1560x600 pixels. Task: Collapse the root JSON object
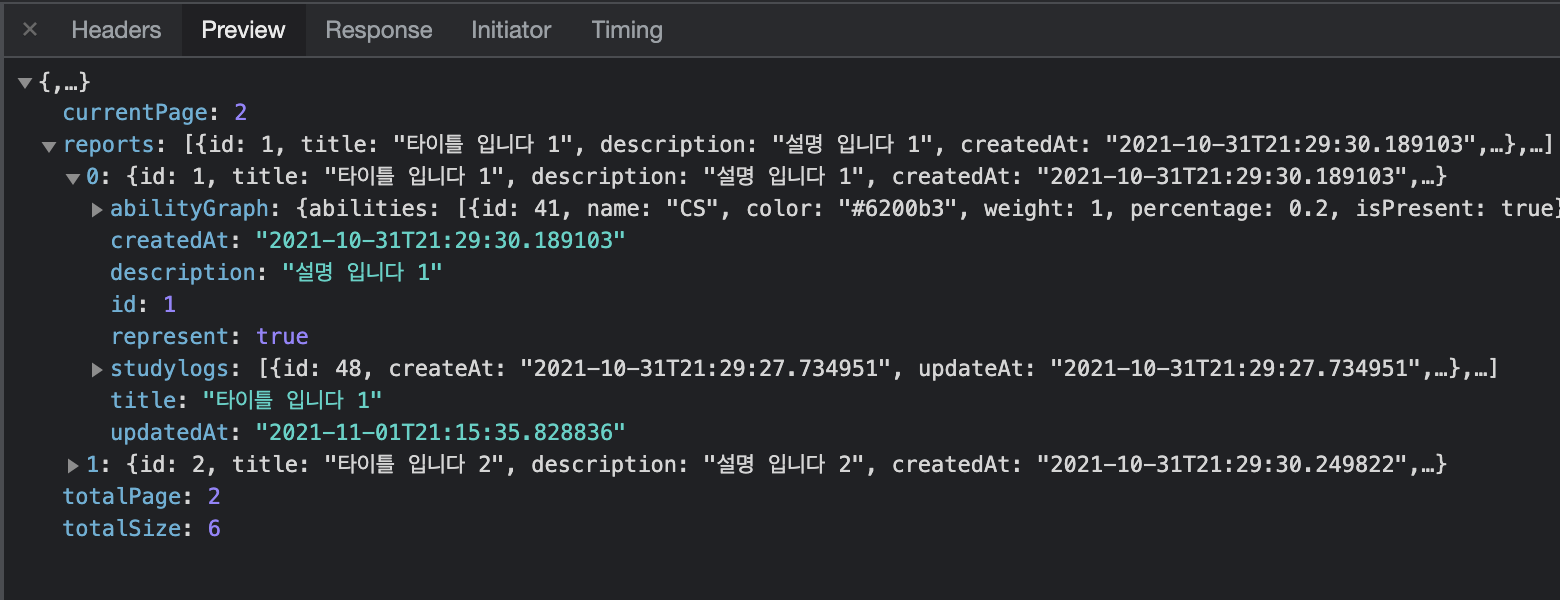24,82
